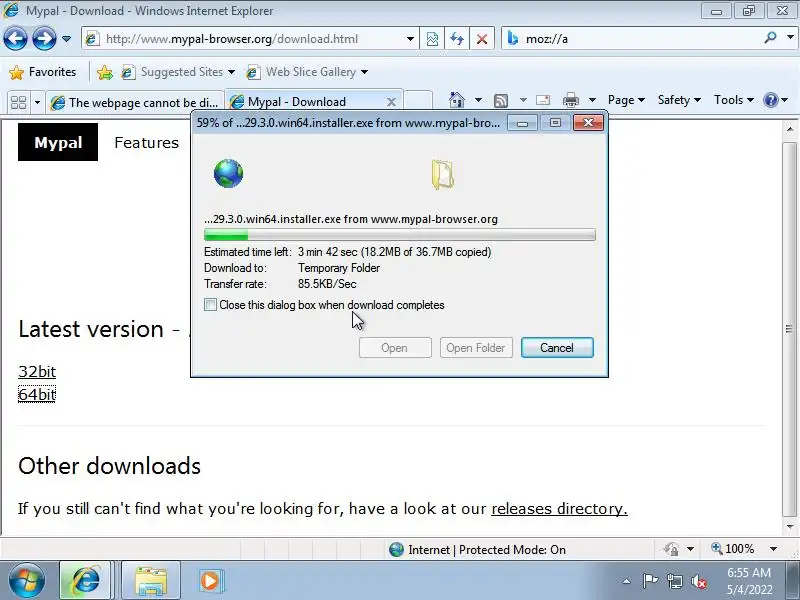Click the red Stop loading icon
800x600 pixels.
point(481,39)
